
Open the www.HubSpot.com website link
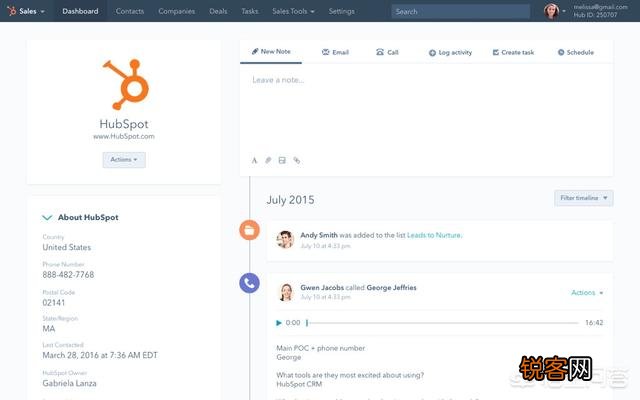[124, 136]
